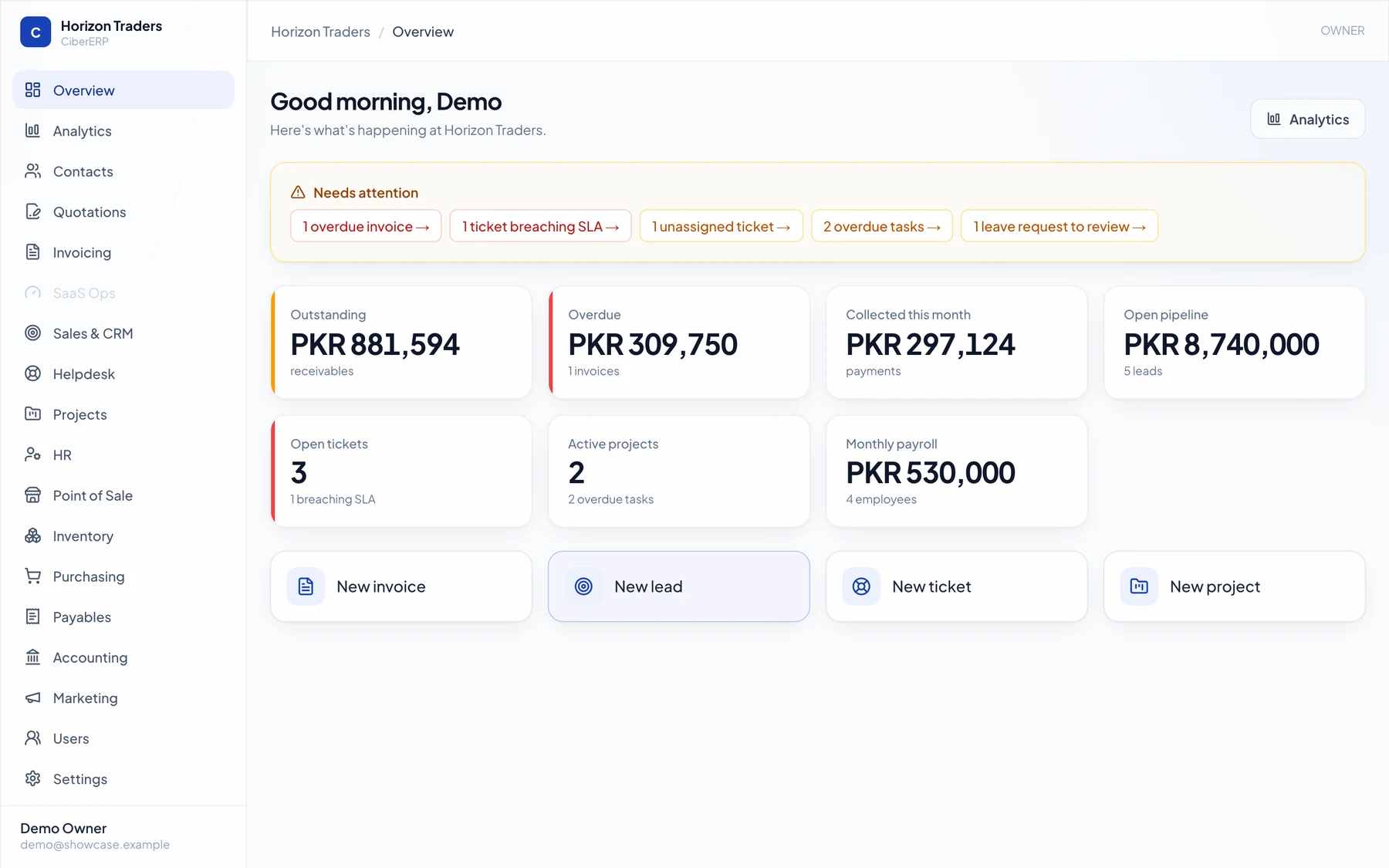This screenshot has height=868, width=1389.
Task: Click the Point of Sale store icon
Action: point(32,495)
